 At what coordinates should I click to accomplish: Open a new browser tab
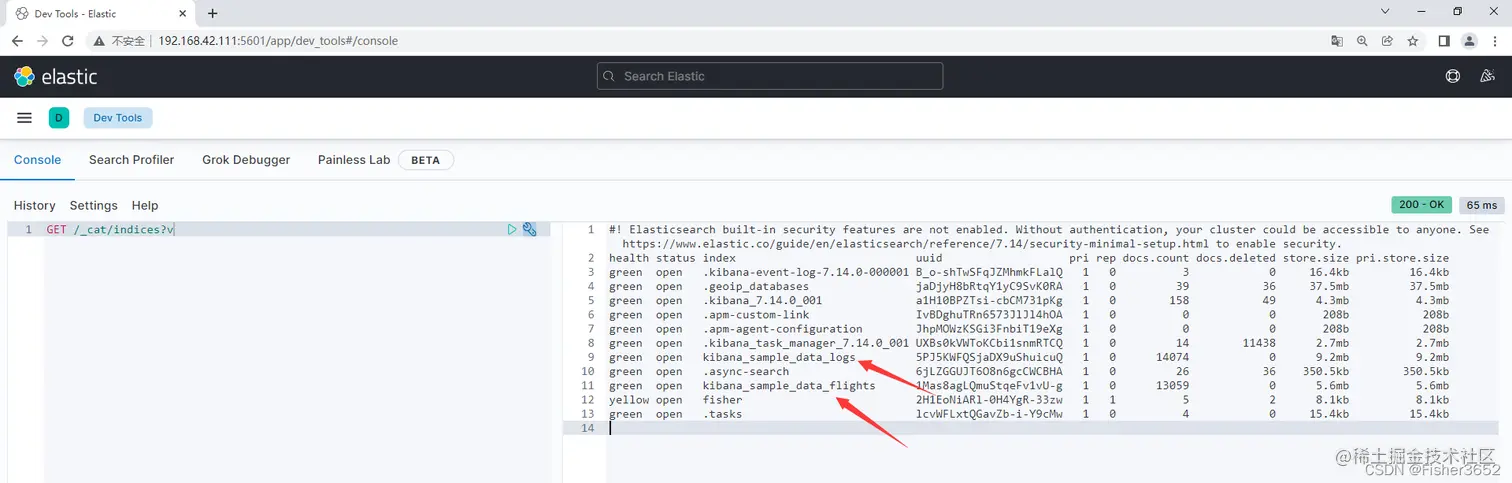pos(213,13)
